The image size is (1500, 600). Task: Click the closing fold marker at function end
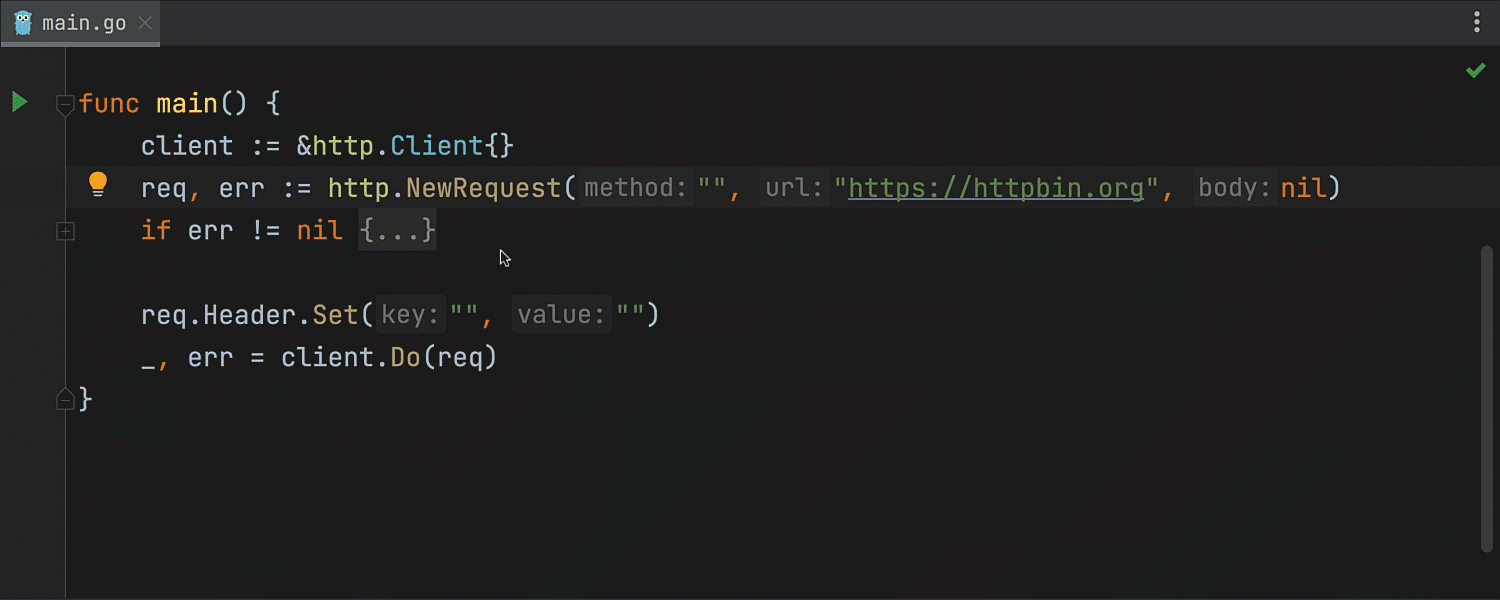coord(65,399)
